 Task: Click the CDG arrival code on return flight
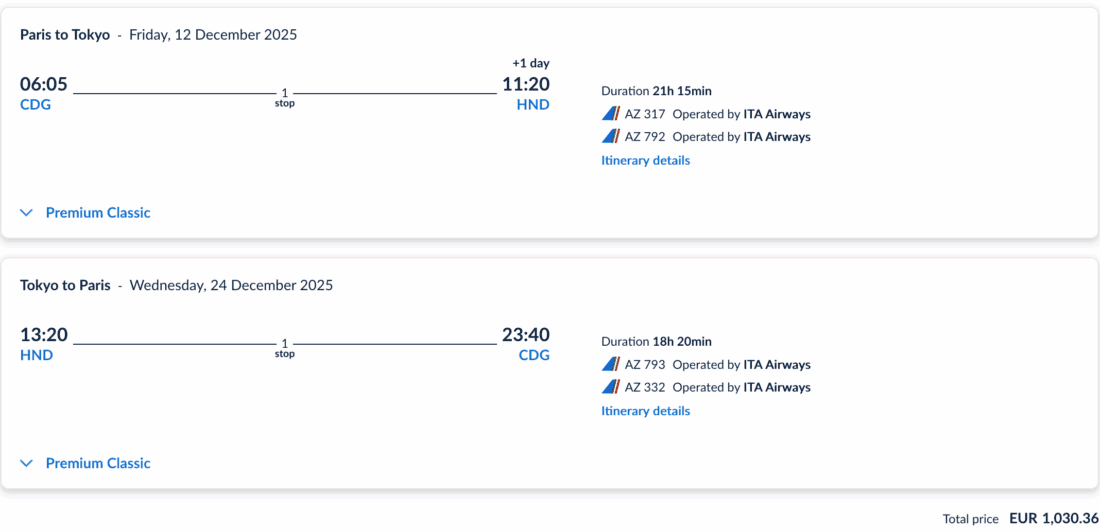coord(534,355)
